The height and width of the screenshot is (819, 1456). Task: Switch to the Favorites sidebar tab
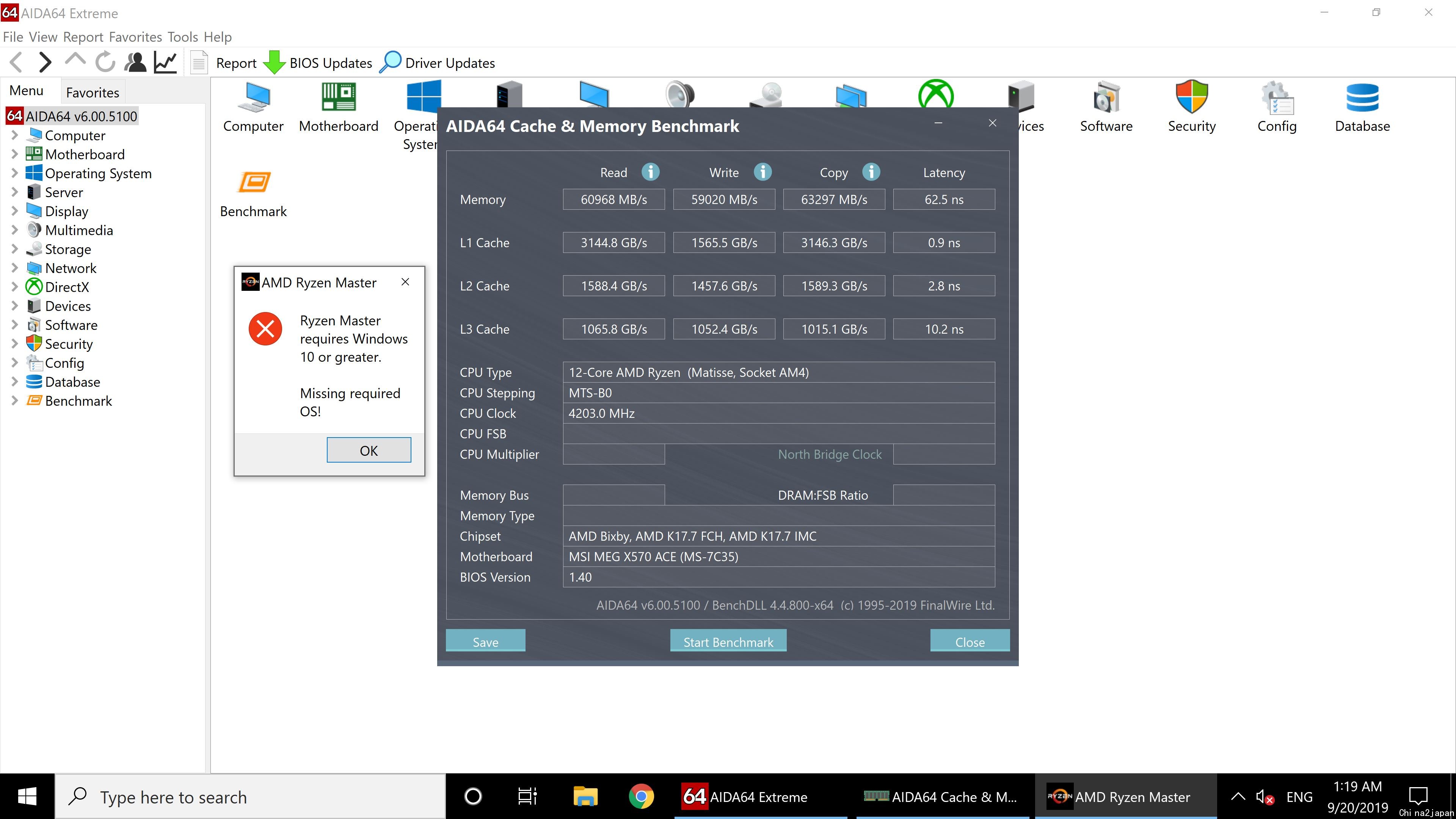point(93,92)
